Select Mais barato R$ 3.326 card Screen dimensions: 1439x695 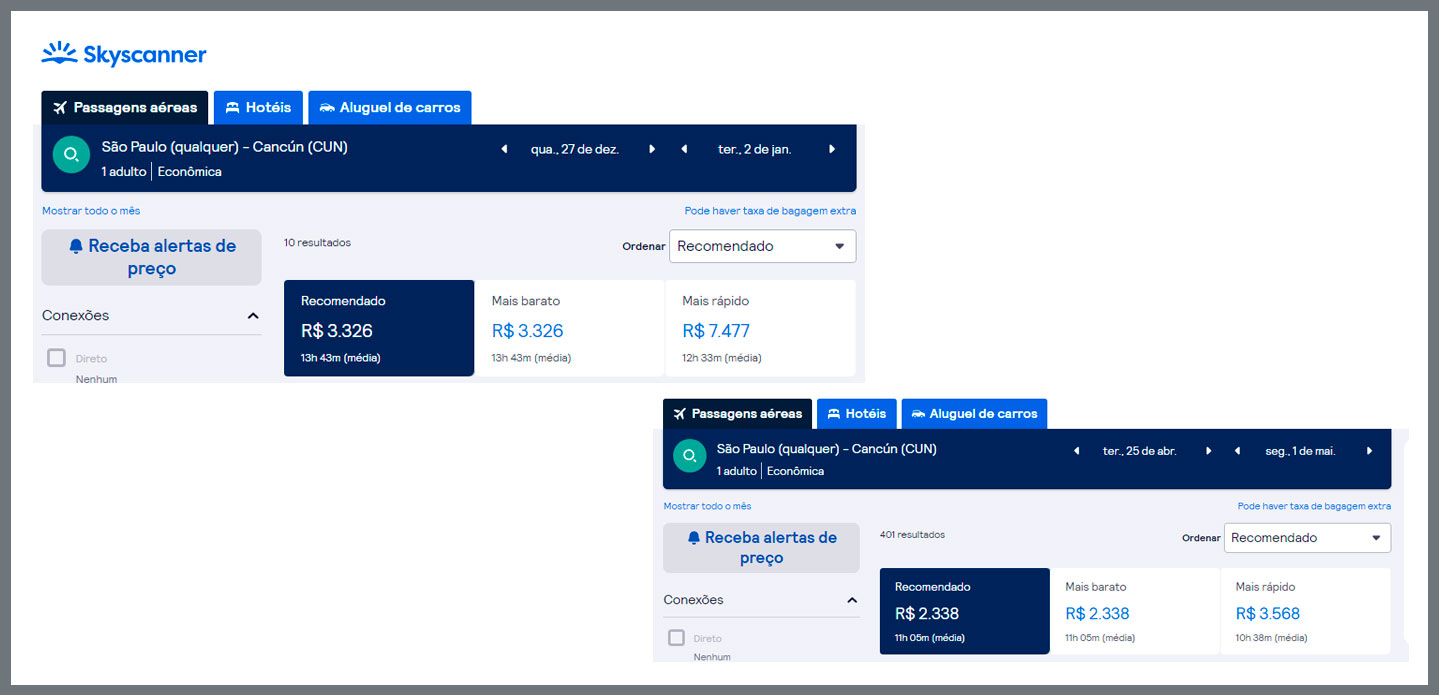pyautogui.click(x=569, y=328)
